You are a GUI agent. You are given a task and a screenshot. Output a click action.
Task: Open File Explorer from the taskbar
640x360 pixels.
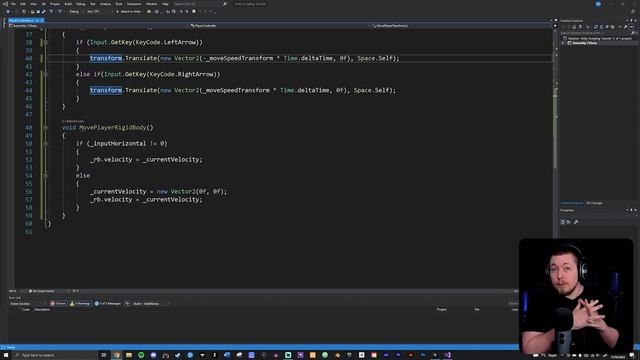[x=129, y=355]
